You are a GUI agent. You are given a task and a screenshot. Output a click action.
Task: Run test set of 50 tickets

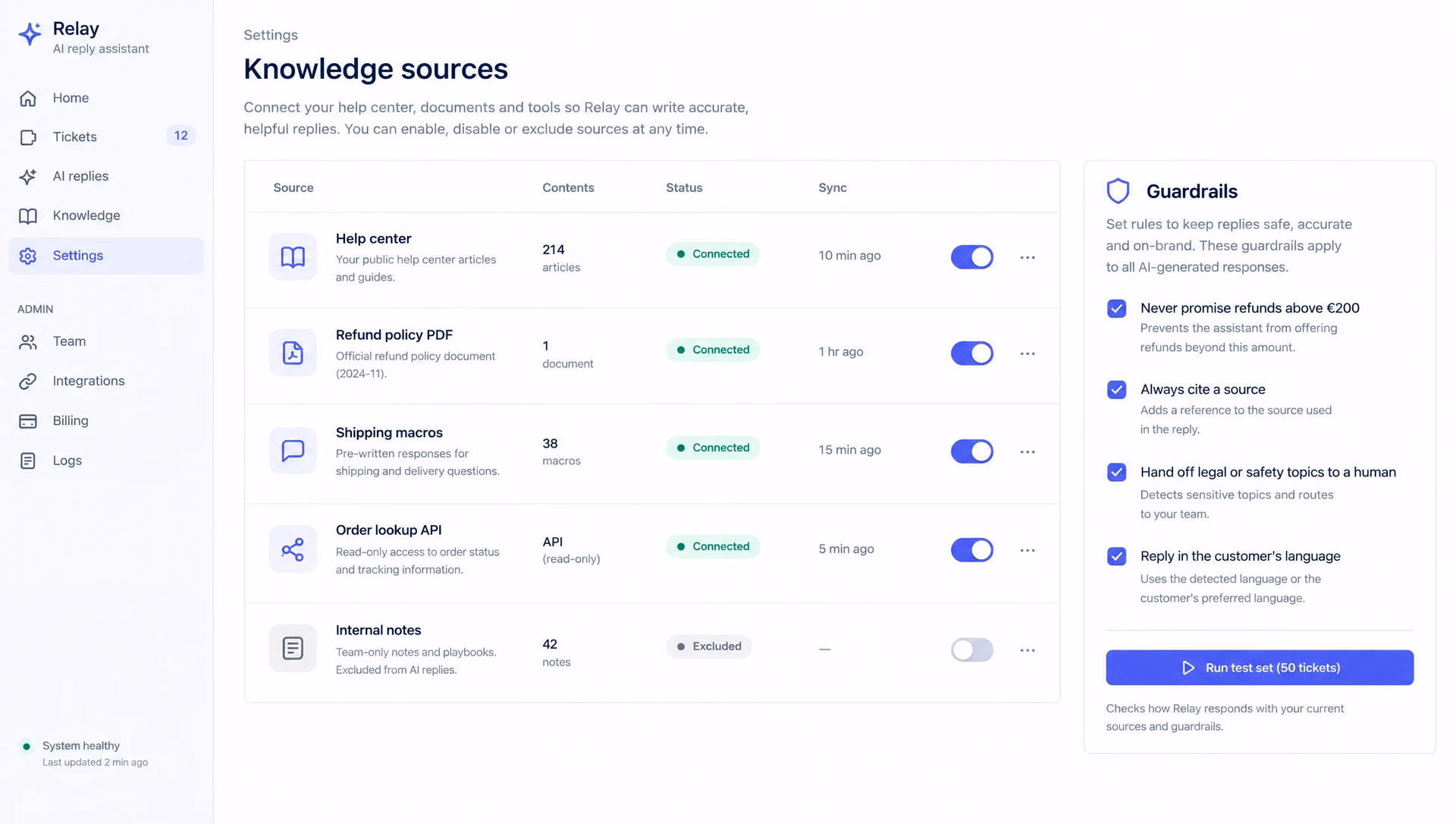1260,668
